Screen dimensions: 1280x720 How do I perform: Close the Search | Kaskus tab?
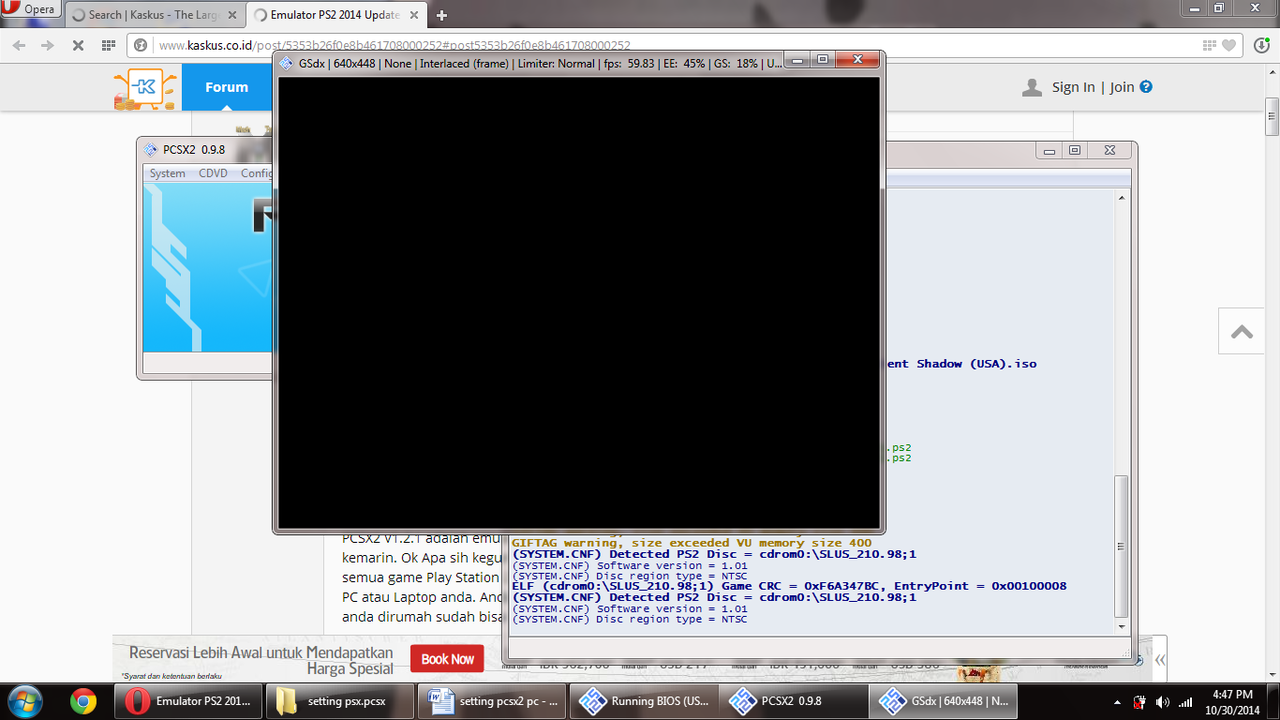(x=230, y=15)
